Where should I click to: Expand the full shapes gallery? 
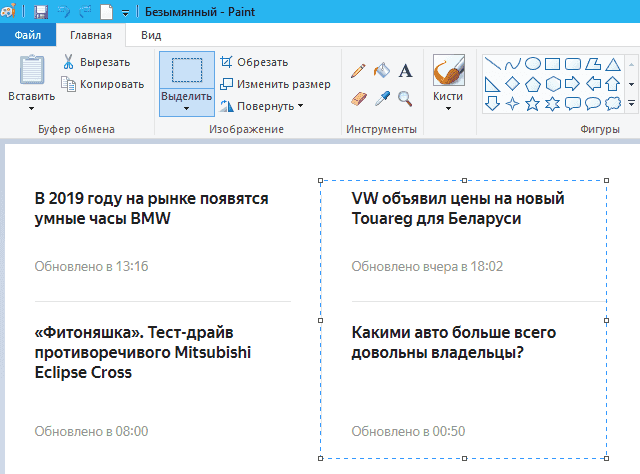631,104
